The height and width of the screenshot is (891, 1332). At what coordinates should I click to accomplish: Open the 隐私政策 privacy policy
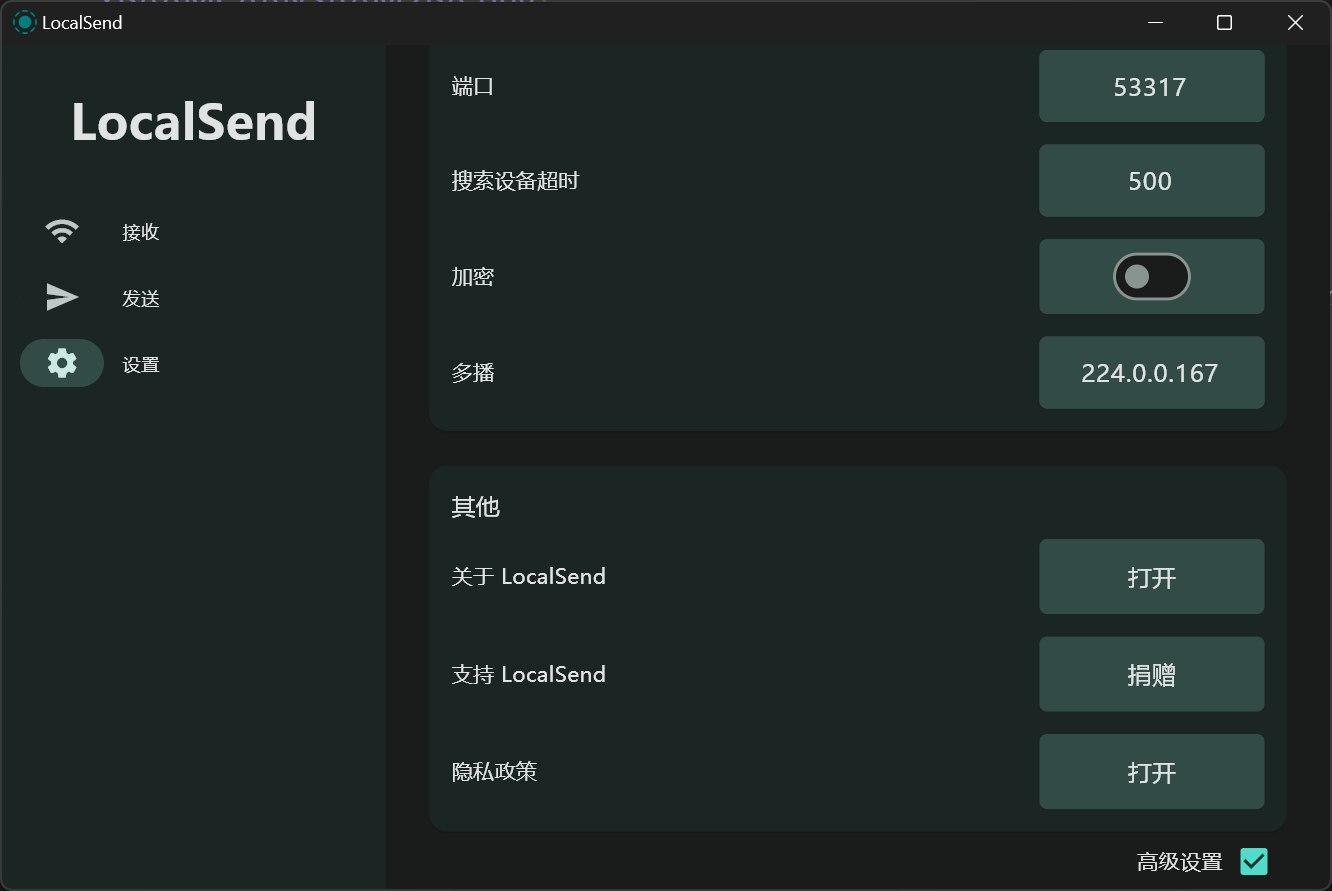click(x=1151, y=772)
